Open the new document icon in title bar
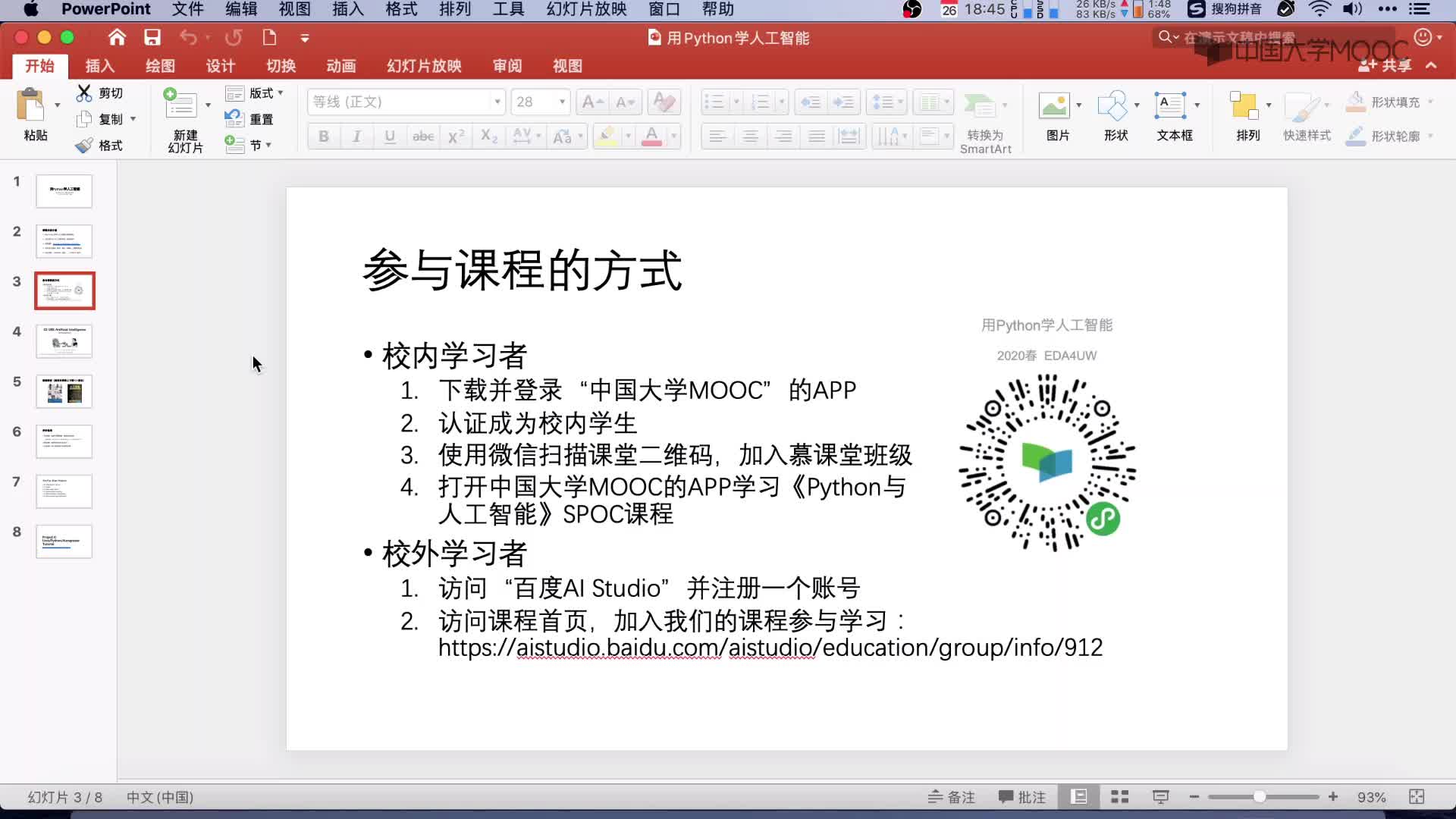 click(x=269, y=37)
